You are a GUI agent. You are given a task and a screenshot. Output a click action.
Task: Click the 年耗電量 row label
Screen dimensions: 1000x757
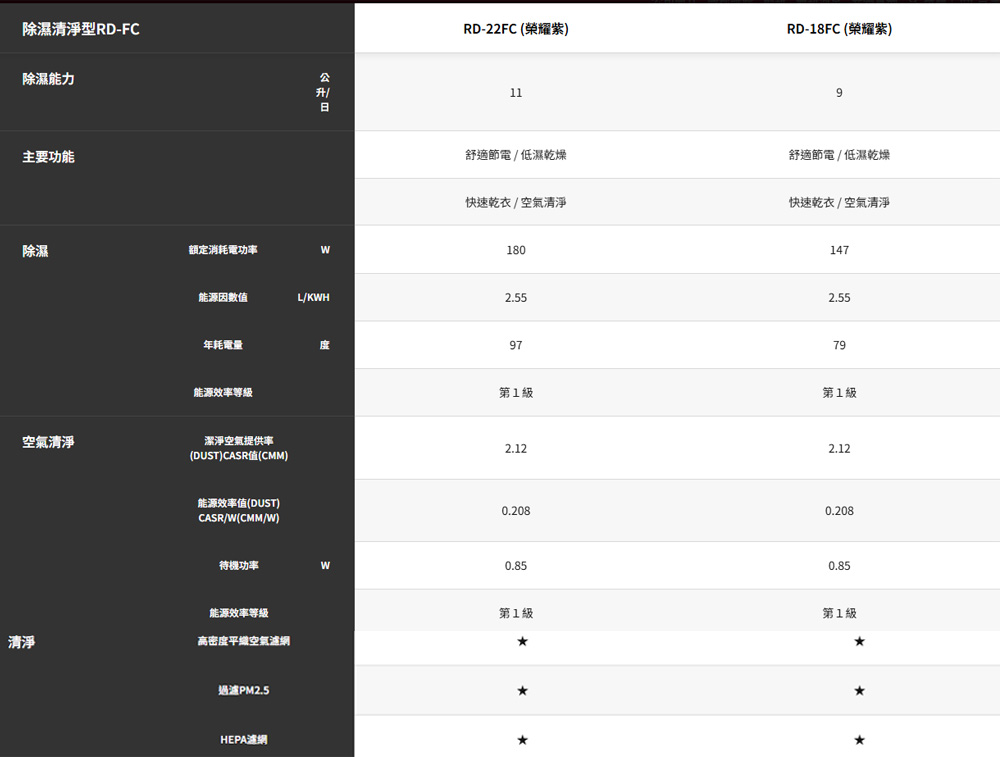click(223, 345)
